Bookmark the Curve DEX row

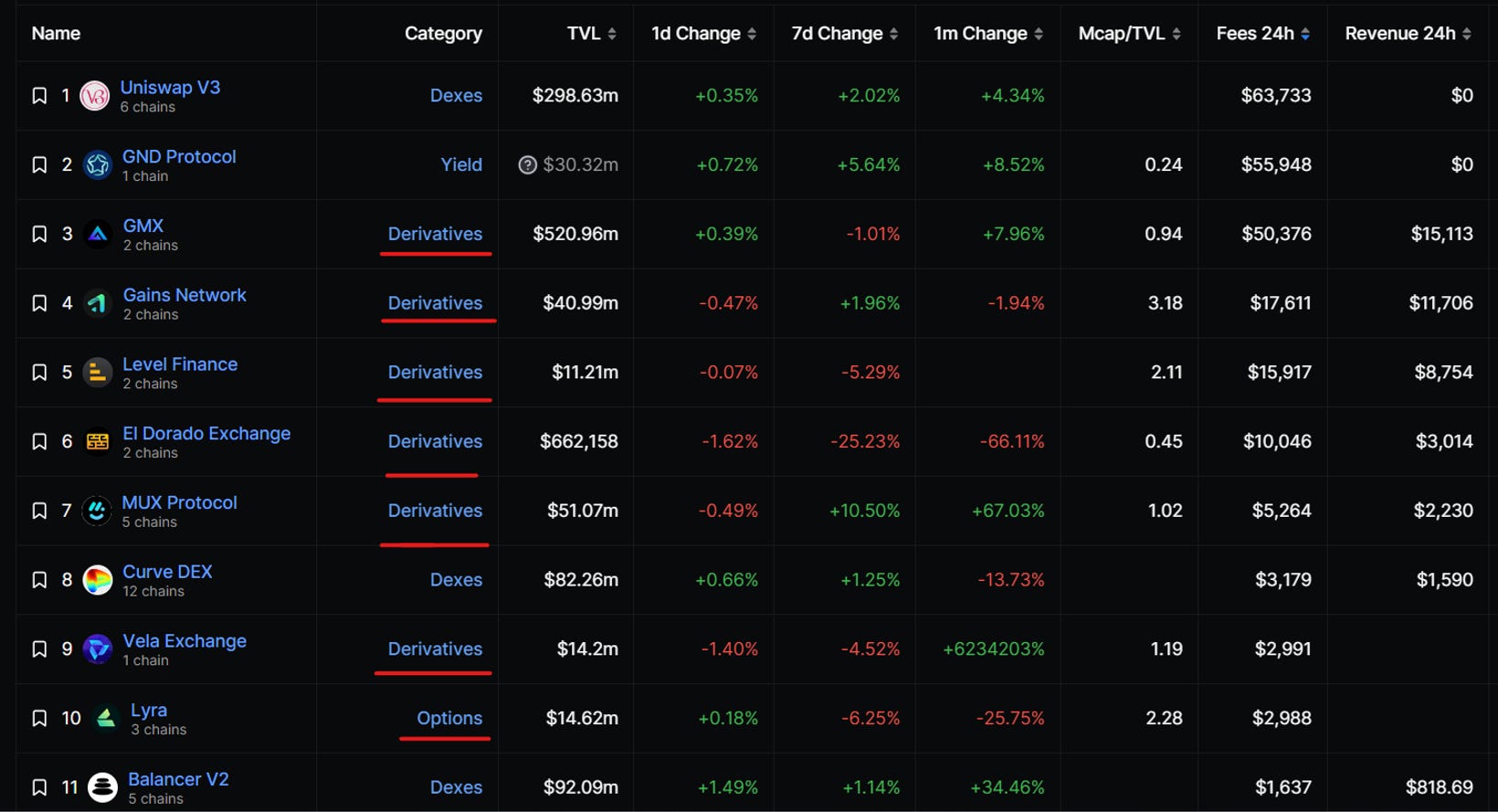click(x=39, y=580)
